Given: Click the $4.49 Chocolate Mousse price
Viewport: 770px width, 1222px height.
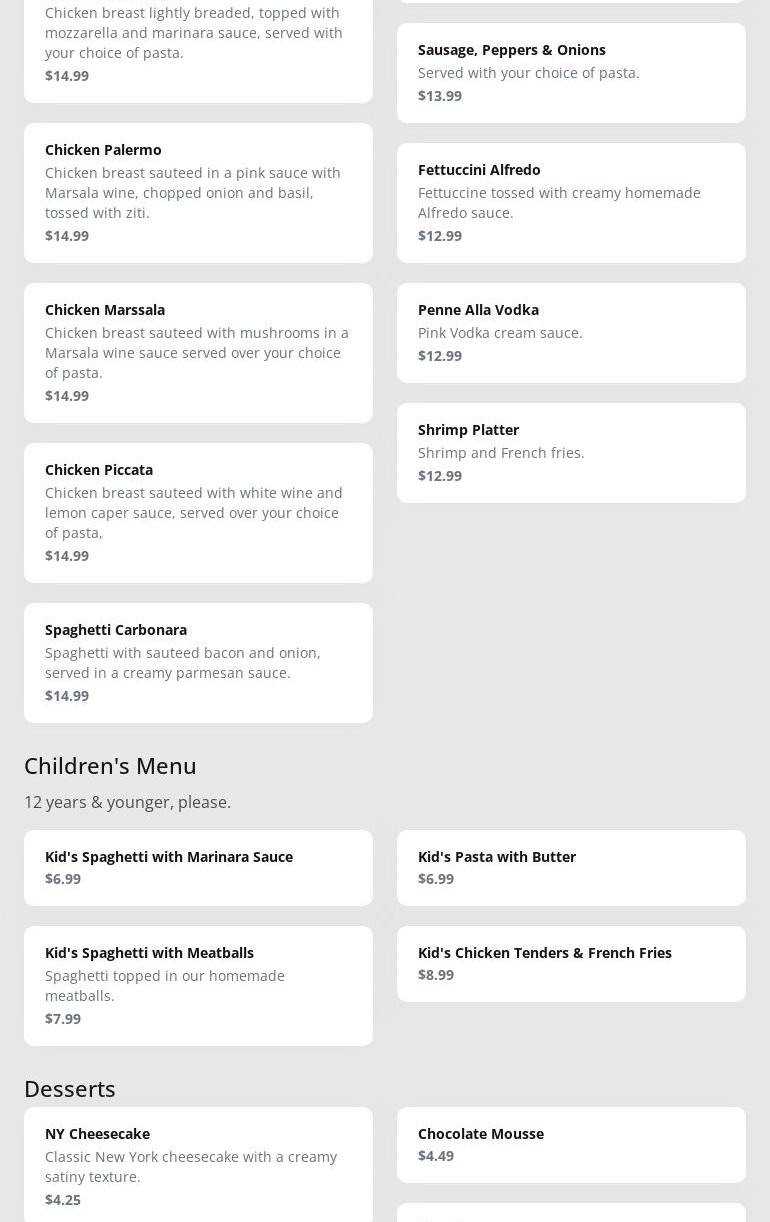Looking at the screenshot, I should pos(436,1155).
